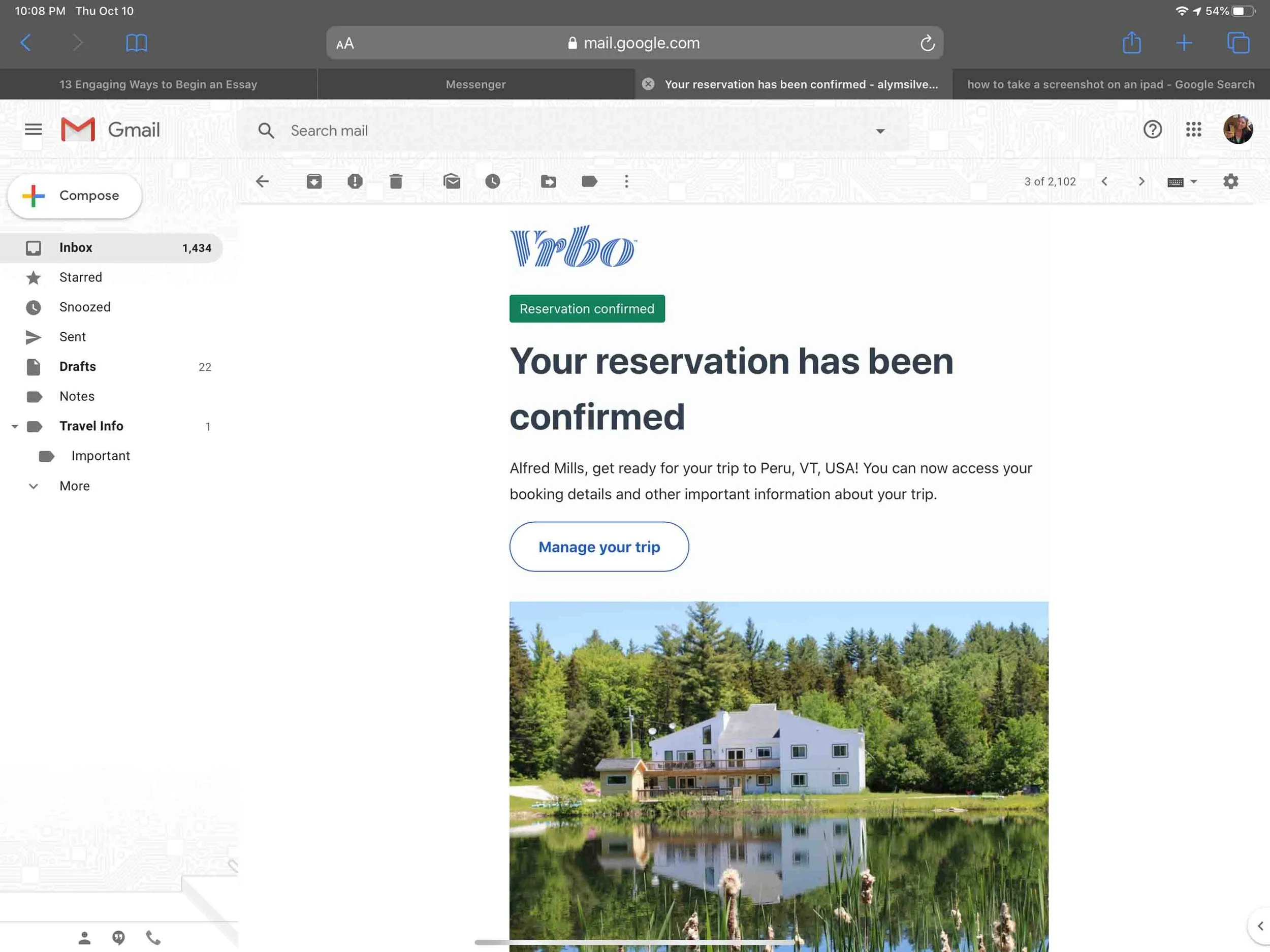Move the email to a folder

(x=549, y=181)
